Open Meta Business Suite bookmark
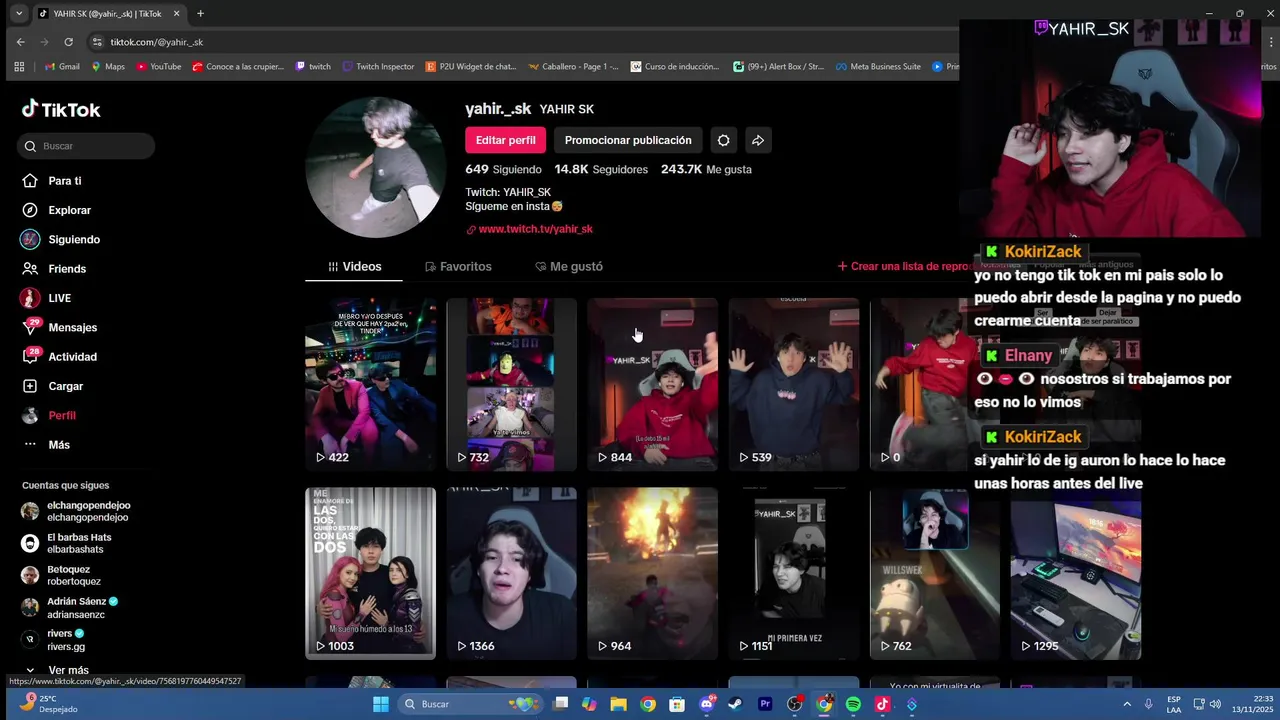Viewport: 1280px width, 720px height. (x=877, y=67)
